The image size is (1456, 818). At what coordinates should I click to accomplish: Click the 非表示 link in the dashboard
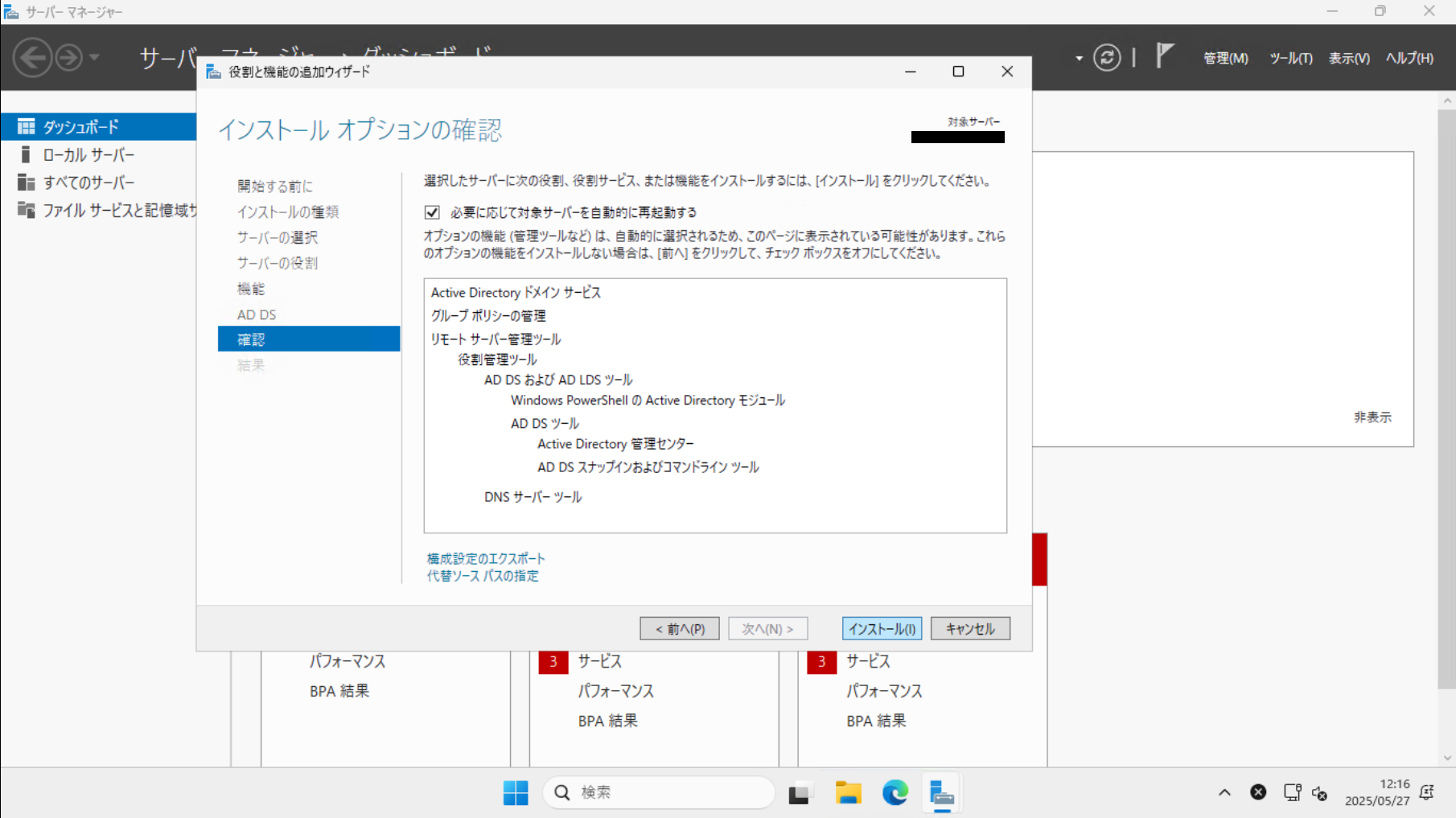pyautogui.click(x=1372, y=417)
